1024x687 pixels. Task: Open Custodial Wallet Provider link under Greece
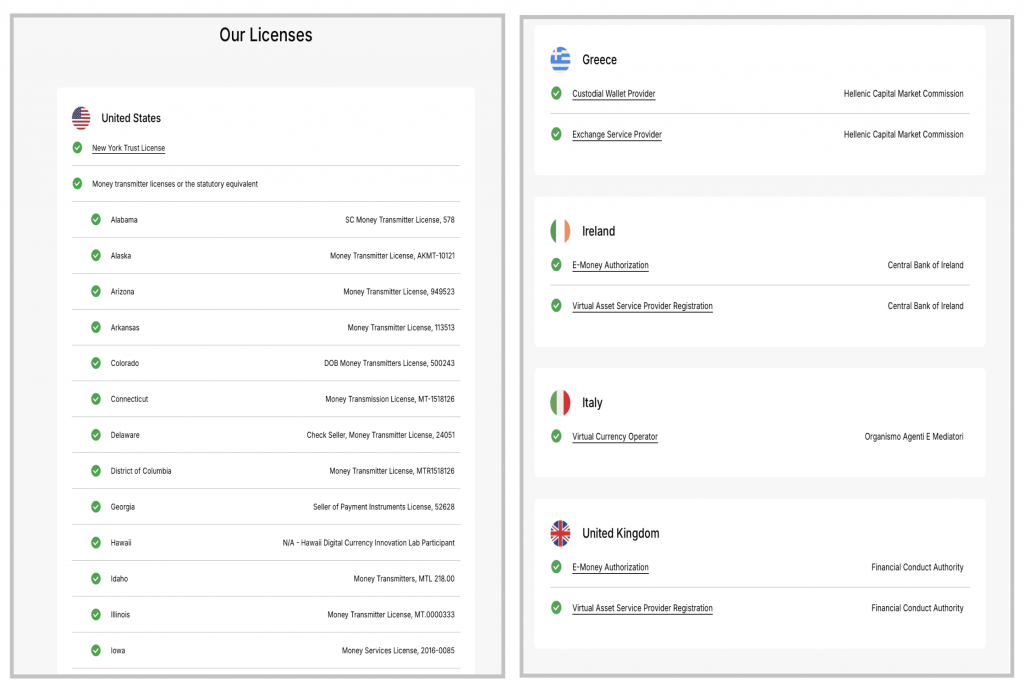[614, 94]
